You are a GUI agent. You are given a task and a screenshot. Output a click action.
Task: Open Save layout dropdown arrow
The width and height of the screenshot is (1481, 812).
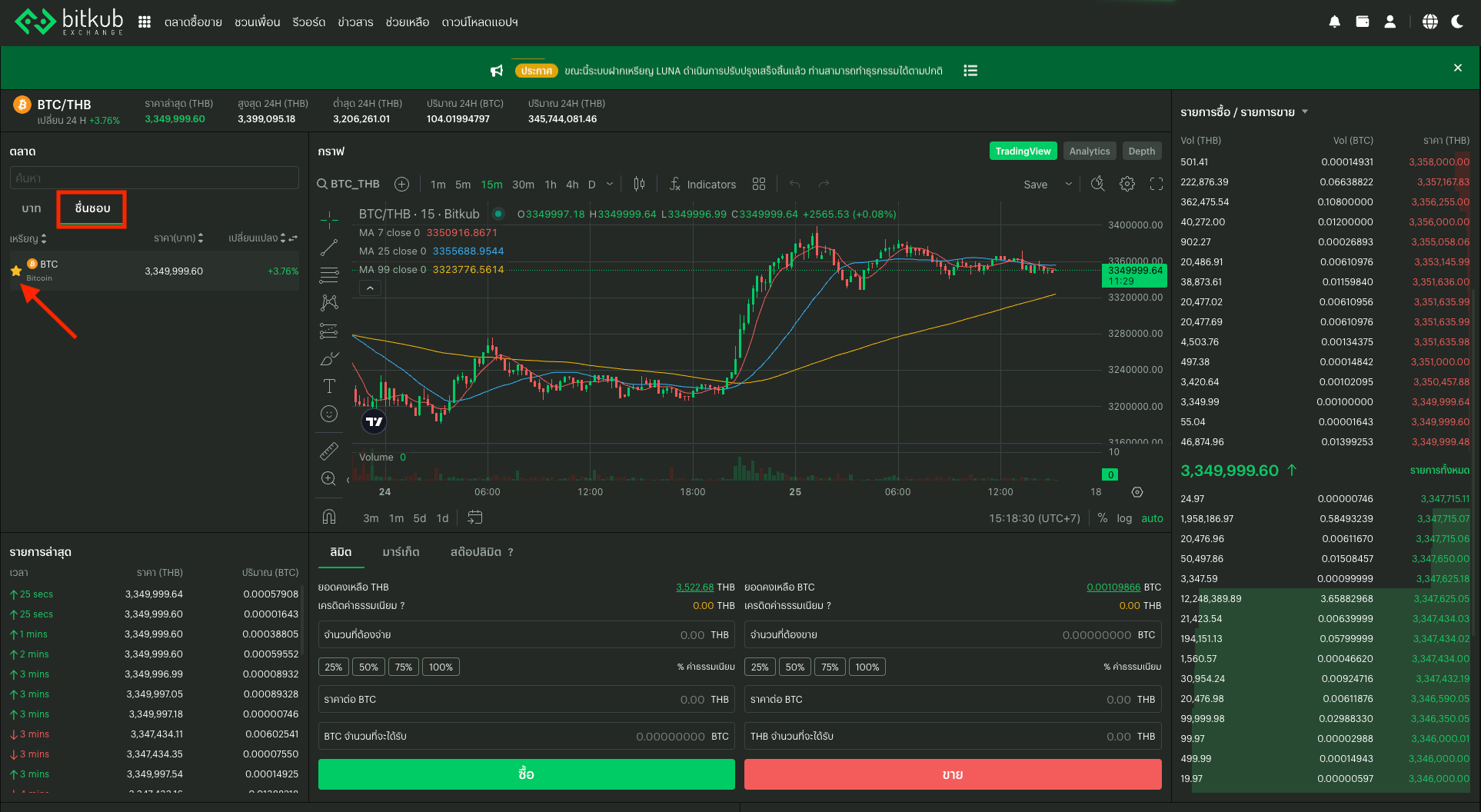[1068, 184]
